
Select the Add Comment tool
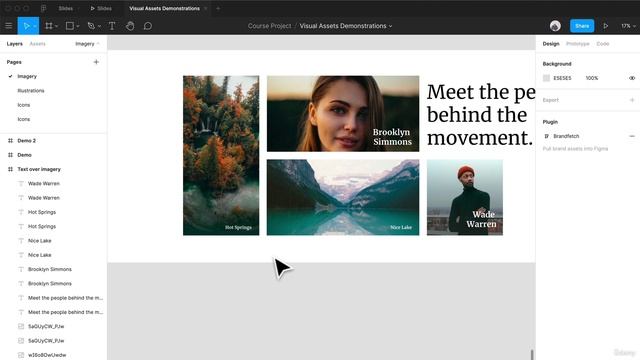(x=148, y=26)
